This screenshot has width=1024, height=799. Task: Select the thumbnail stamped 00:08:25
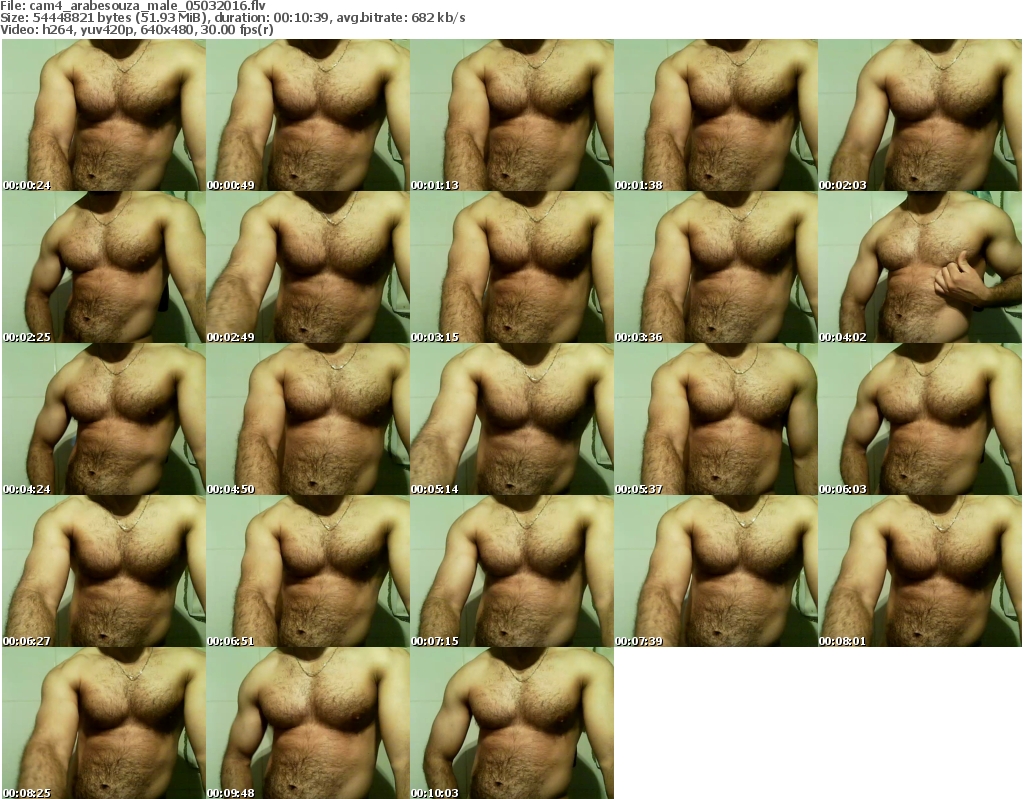[x=104, y=723]
